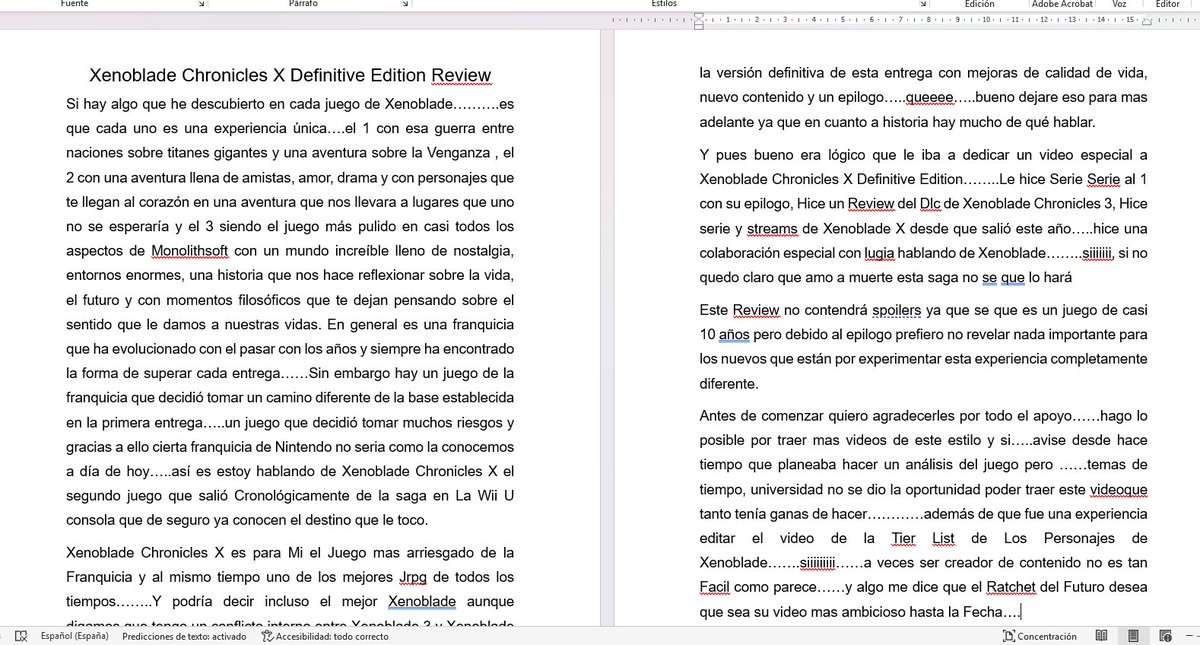This screenshot has width=1200, height=645.
Task: Click the underlined word streams
Action: (x=774, y=228)
